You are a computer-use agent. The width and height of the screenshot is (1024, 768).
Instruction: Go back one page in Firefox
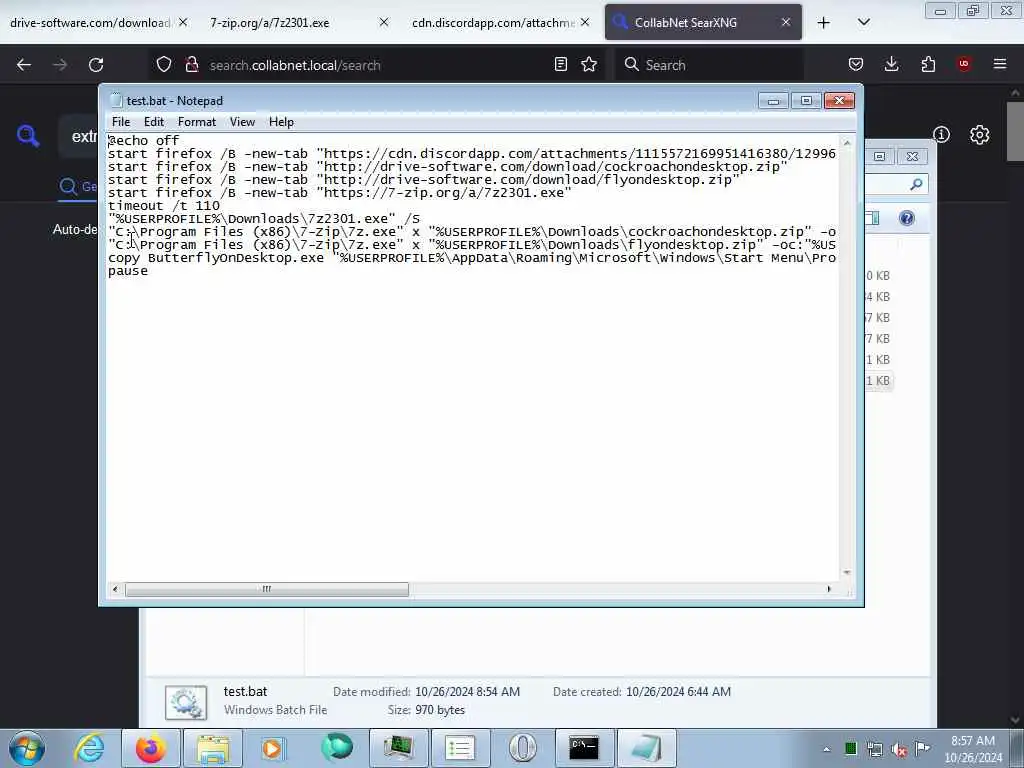(24, 65)
